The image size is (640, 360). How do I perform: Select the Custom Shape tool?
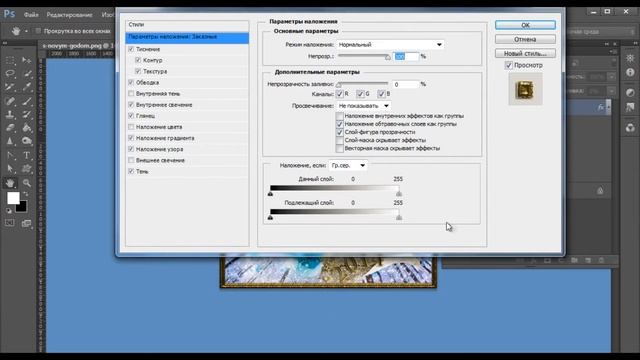[x=27, y=169]
